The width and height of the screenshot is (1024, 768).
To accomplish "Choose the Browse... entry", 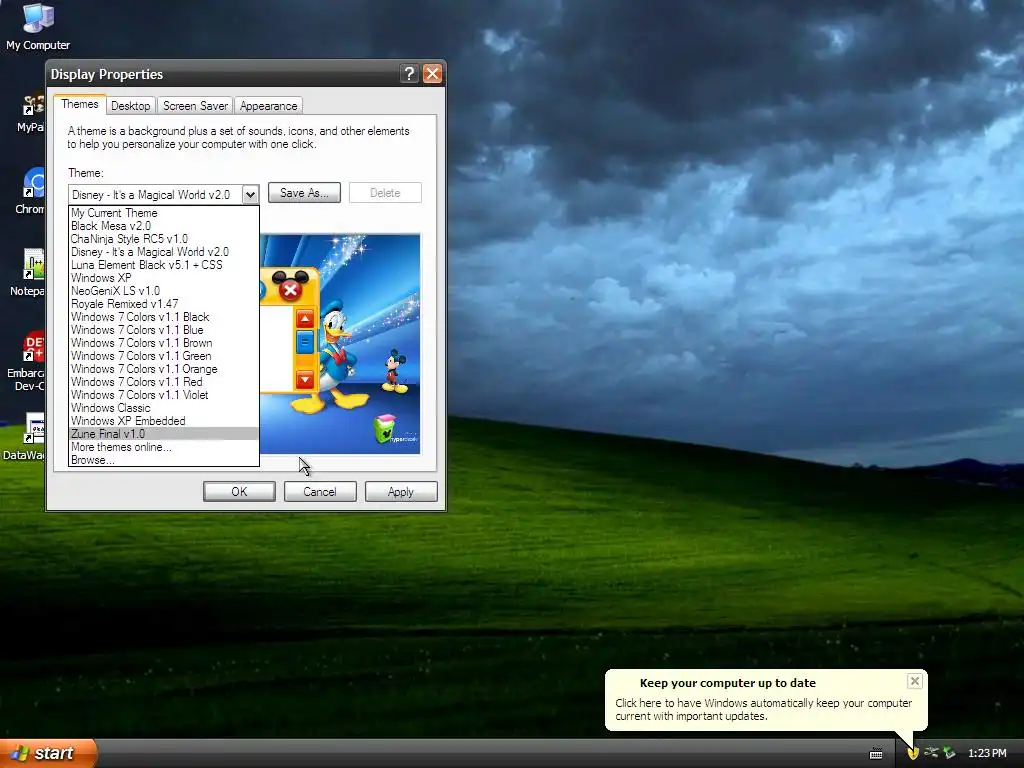I will (164, 460).
